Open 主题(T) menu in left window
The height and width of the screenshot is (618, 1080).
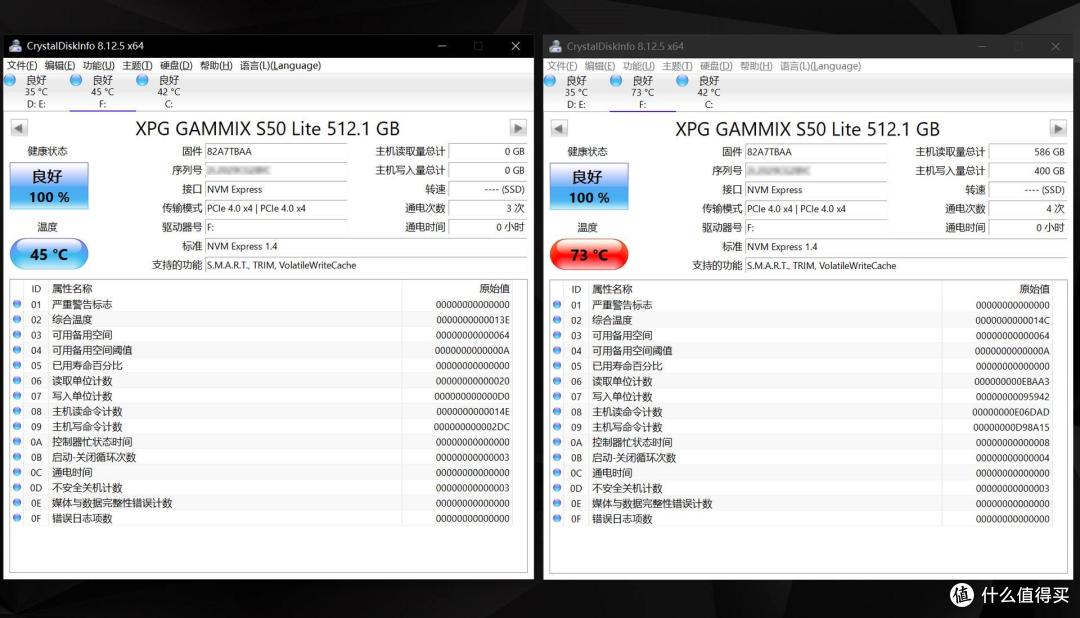click(x=137, y=65)
